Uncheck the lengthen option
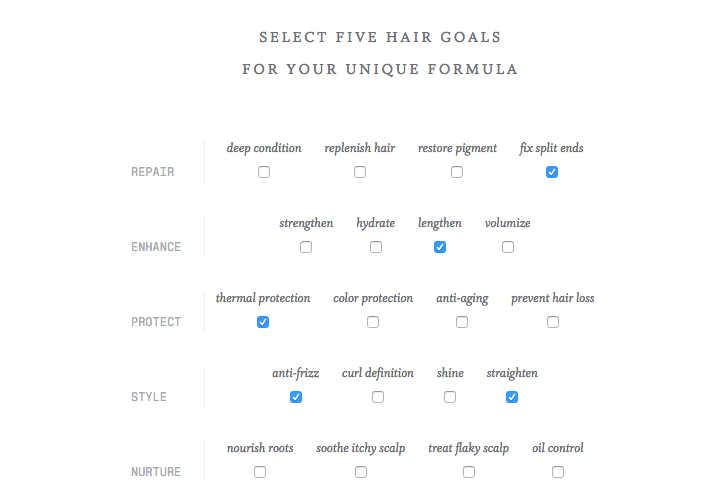 pos(440,247)
